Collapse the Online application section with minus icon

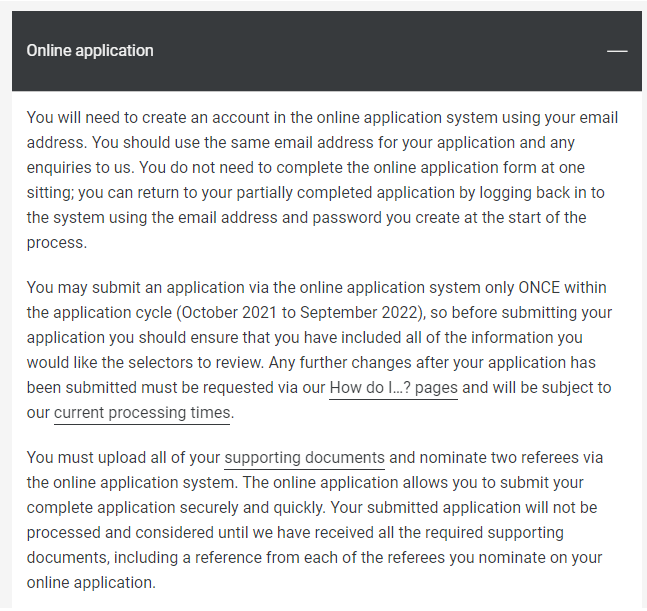(617, 51)
